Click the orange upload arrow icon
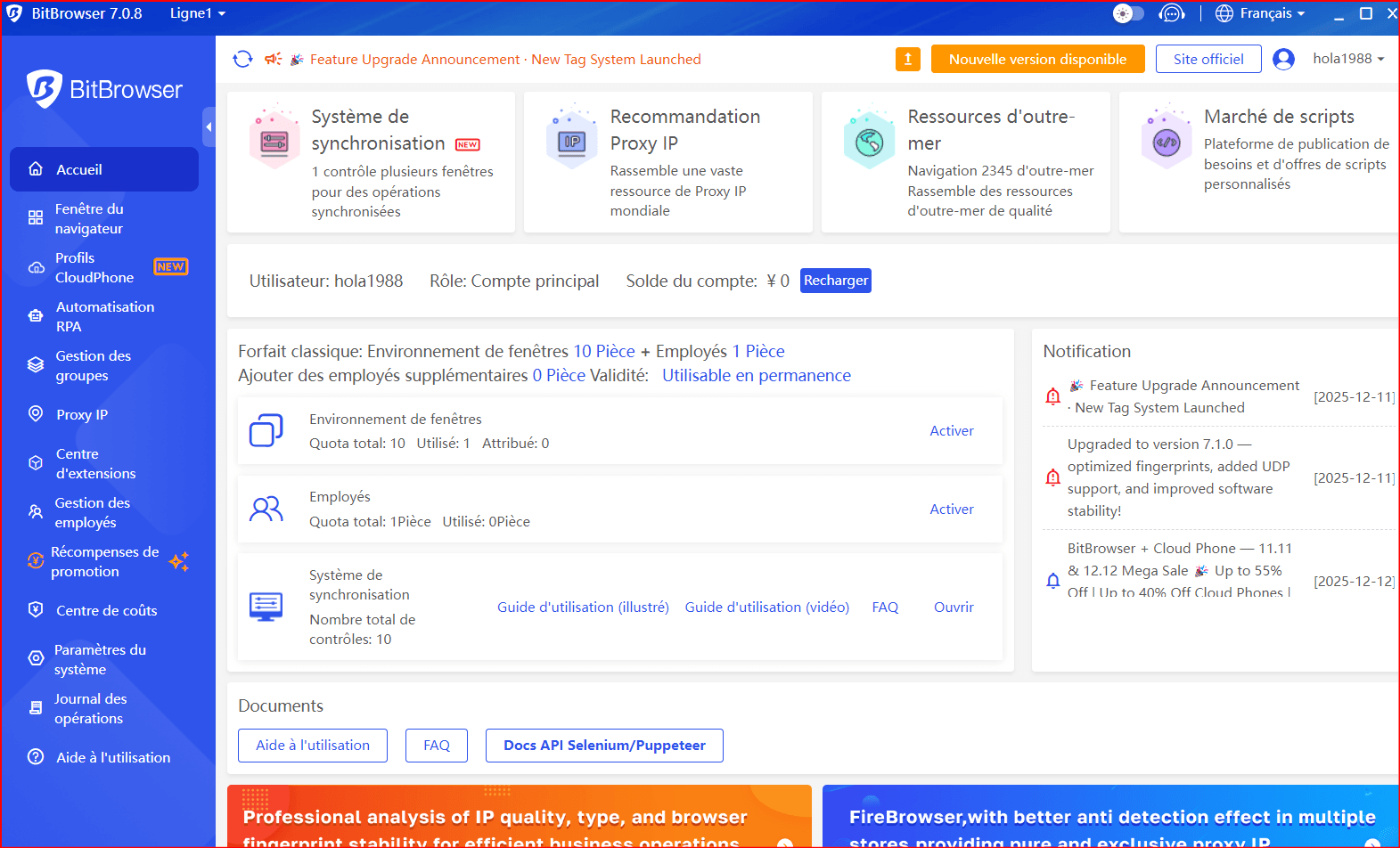The image size is (1400, 848). coord(907,59)
